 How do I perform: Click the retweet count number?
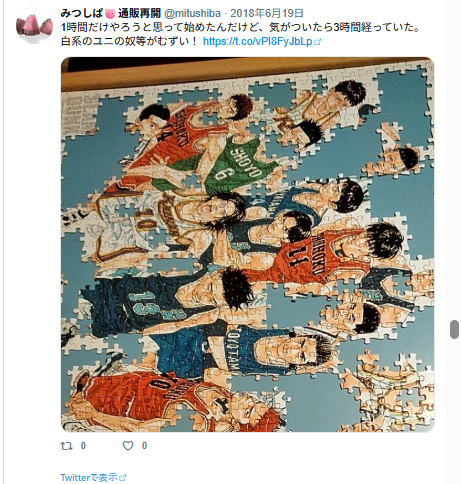(83, 446)
